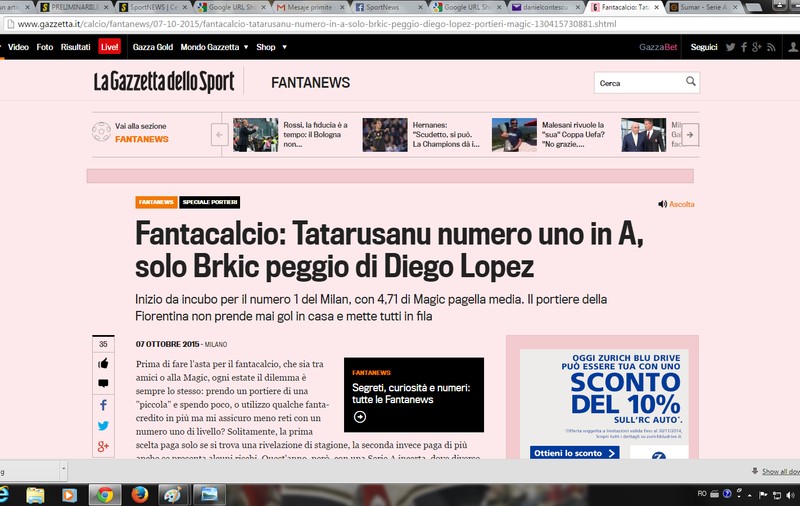Open File Explorer from taskbar
Screen dimensions: 800x506
pyautogui.click(x=35, y=495)
